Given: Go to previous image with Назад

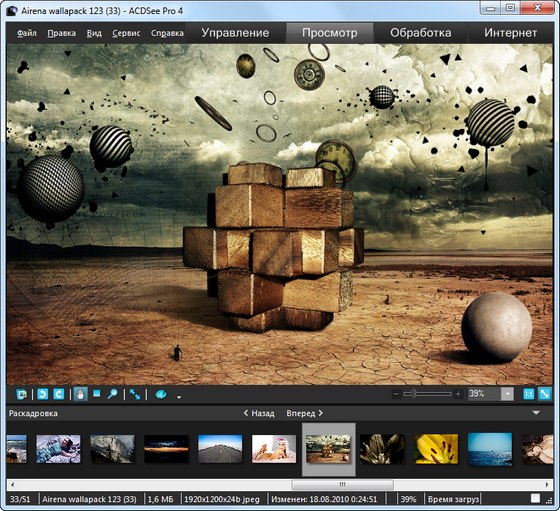Looking at the screenshot, I should [x=259, y=414].
